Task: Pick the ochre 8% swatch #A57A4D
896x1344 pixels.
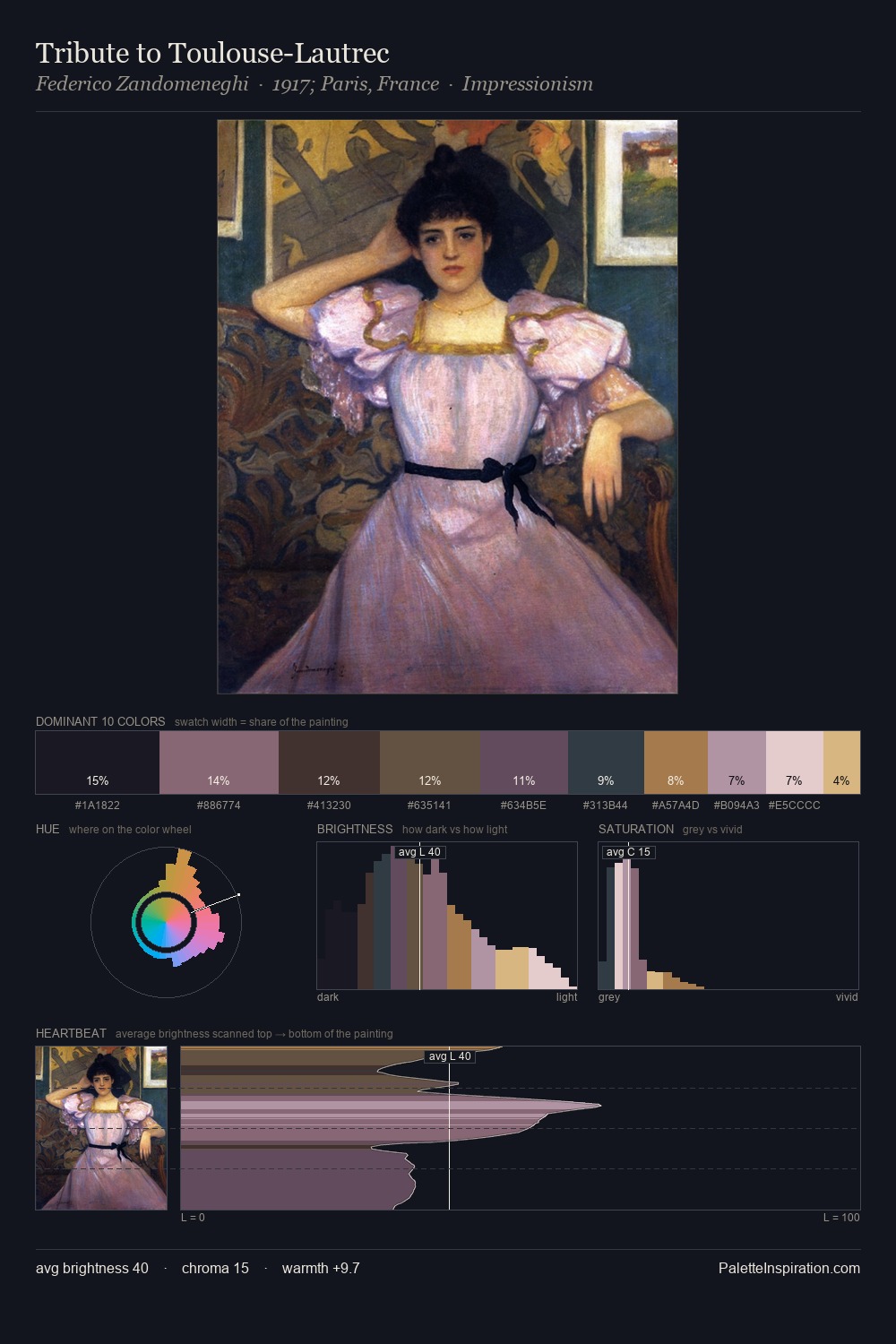Action: tap(676, 762)
